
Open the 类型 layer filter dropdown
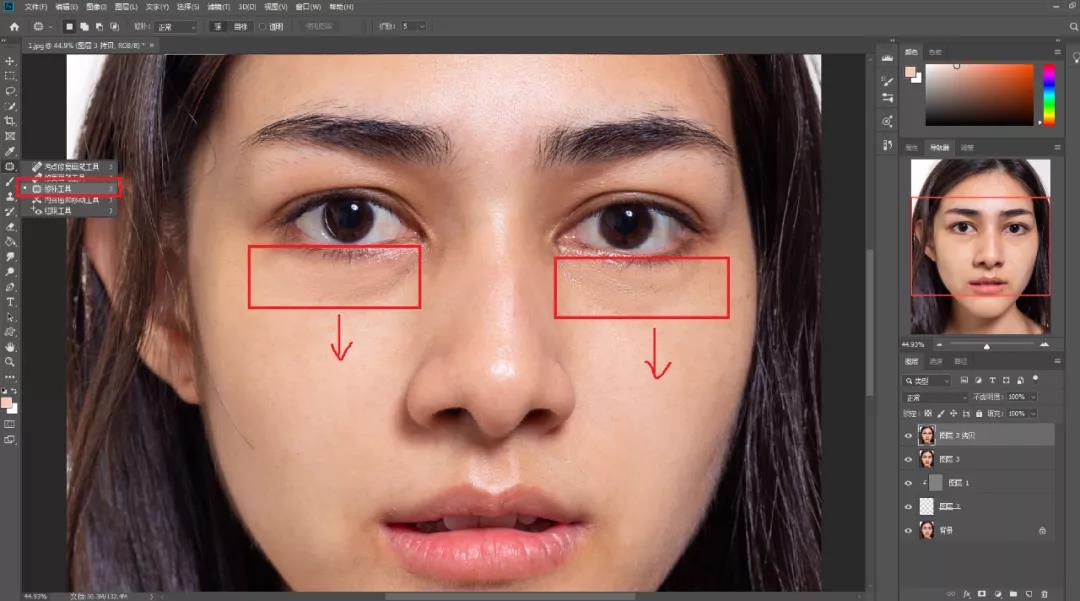pyautogui.click(x=927, y=381)
